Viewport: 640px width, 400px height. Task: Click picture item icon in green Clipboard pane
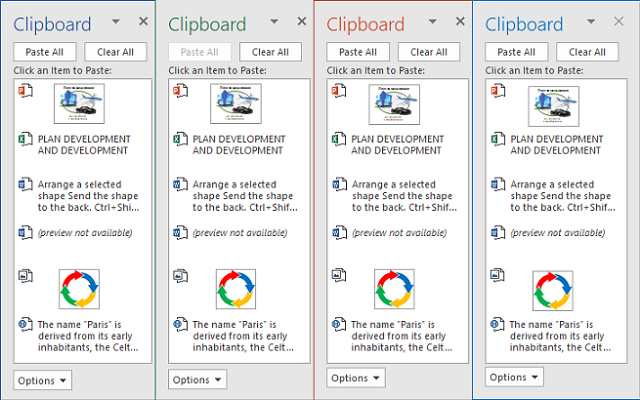[x=180, y=276]
